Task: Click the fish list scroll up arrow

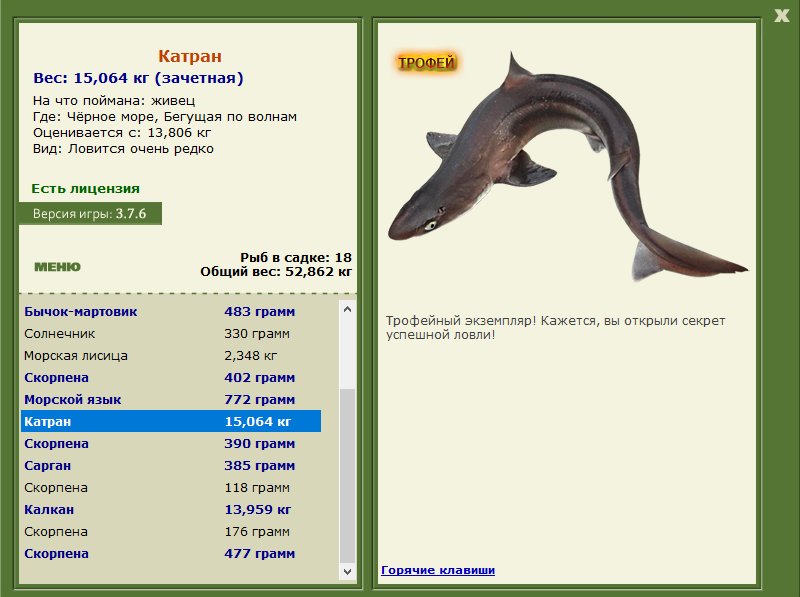Action: (x=347, y=309)
